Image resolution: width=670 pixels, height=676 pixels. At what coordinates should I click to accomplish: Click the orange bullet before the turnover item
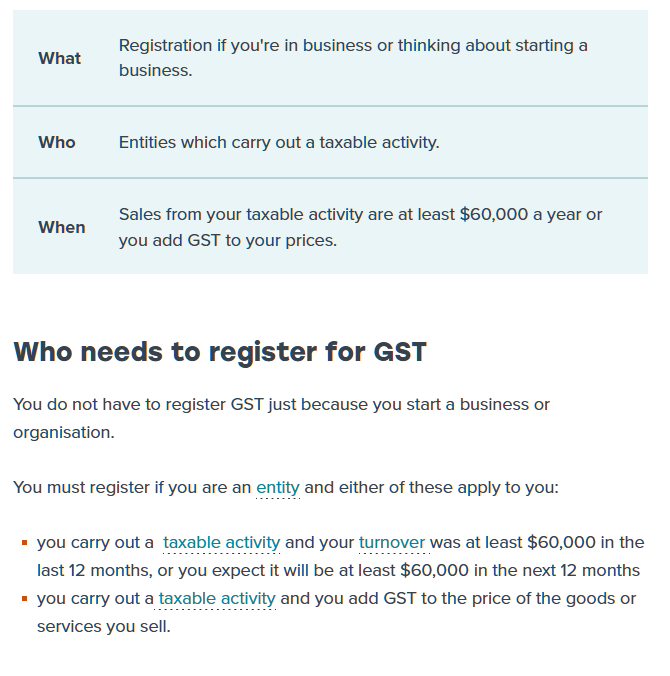click(25, 543)
